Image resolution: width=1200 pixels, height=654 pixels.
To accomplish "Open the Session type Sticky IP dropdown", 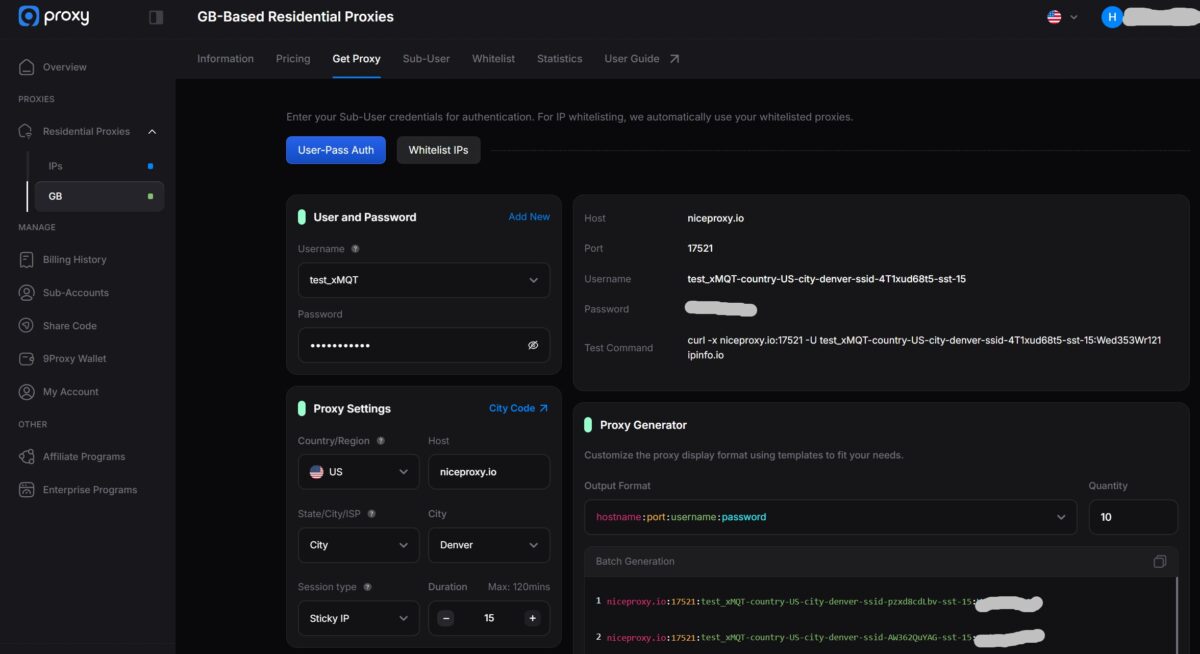I will pos(358,618).
